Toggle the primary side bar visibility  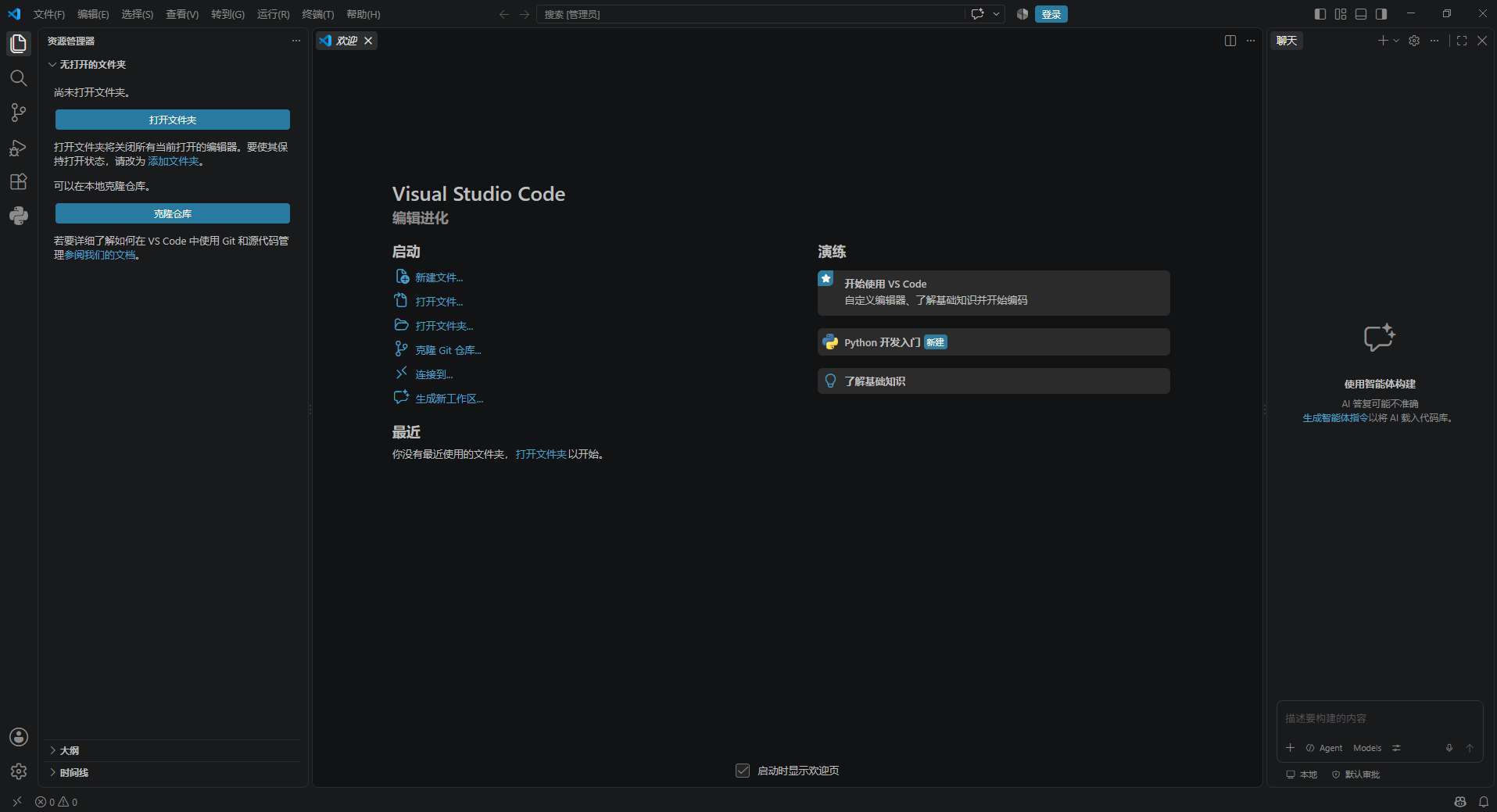tap(1320, 14)
